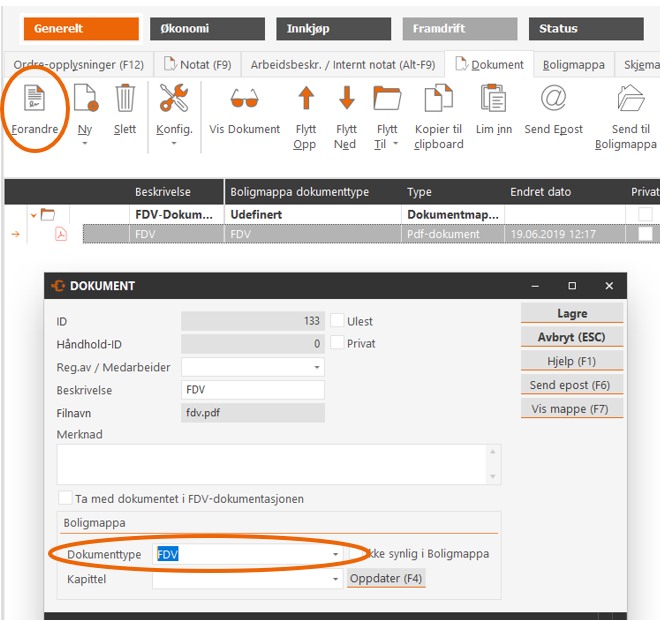Expand the Kapittel dropdown

pos(335,578)
